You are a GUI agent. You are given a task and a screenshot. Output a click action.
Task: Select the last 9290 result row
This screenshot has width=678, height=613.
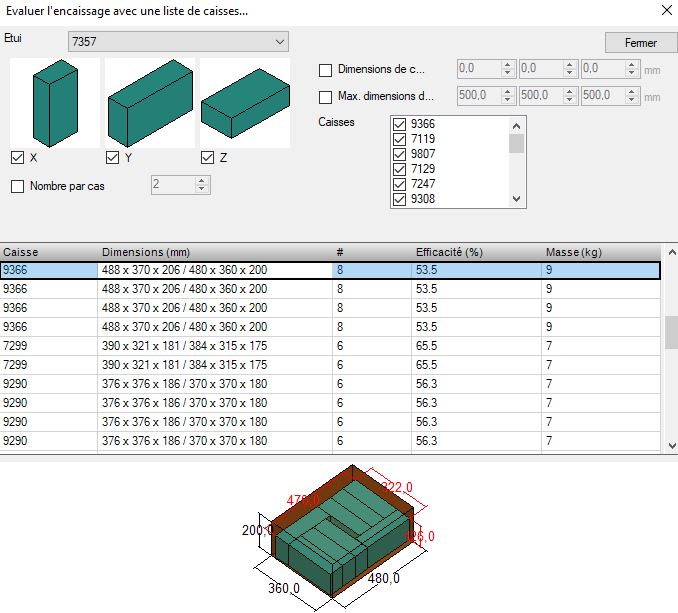[x=330, y=441]
